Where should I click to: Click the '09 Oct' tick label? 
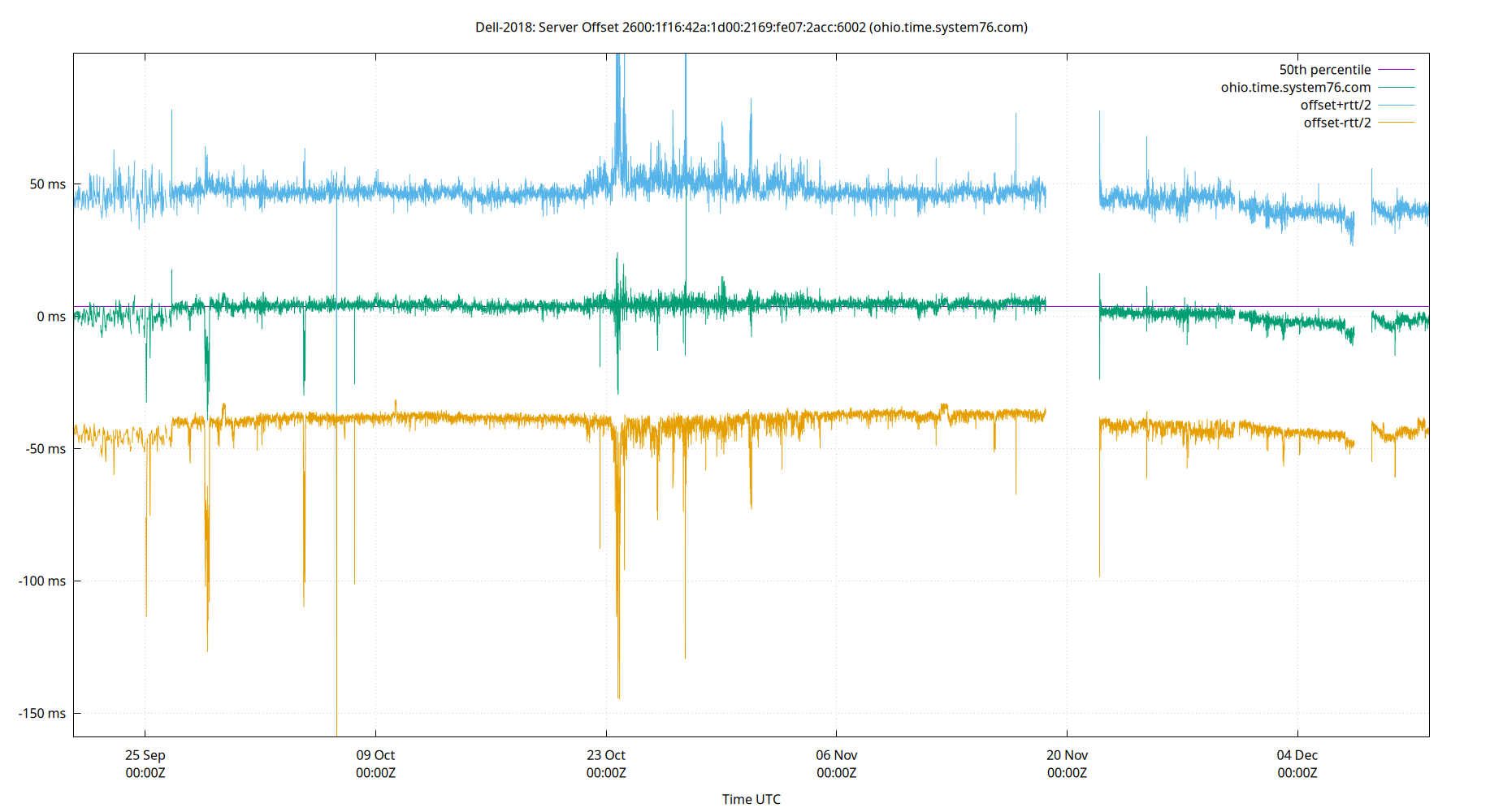pyautogui.click(x=376, y=755)
